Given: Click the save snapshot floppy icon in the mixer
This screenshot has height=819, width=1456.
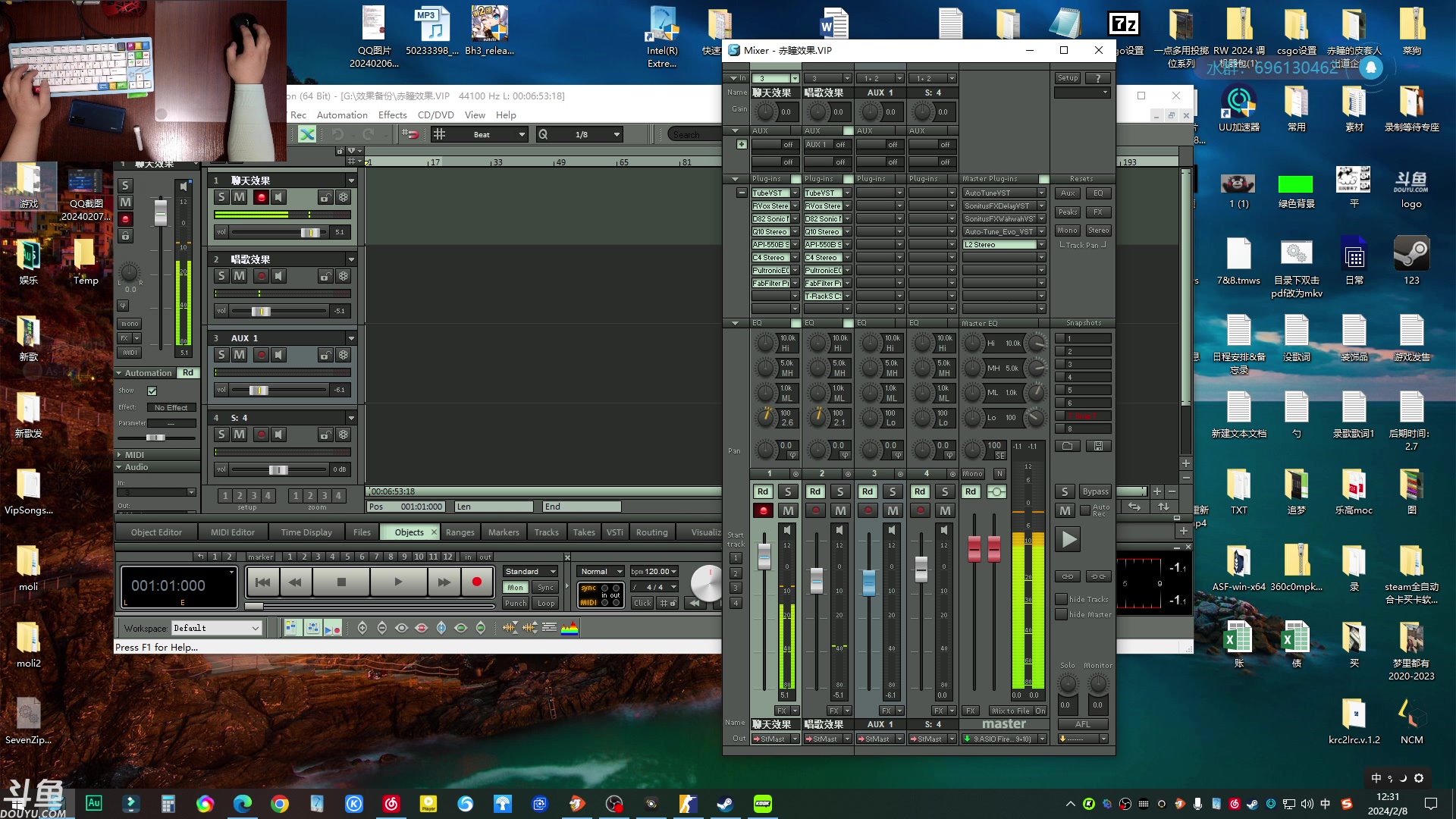Looking at the screenshot, I should [x=1098, y=446].
